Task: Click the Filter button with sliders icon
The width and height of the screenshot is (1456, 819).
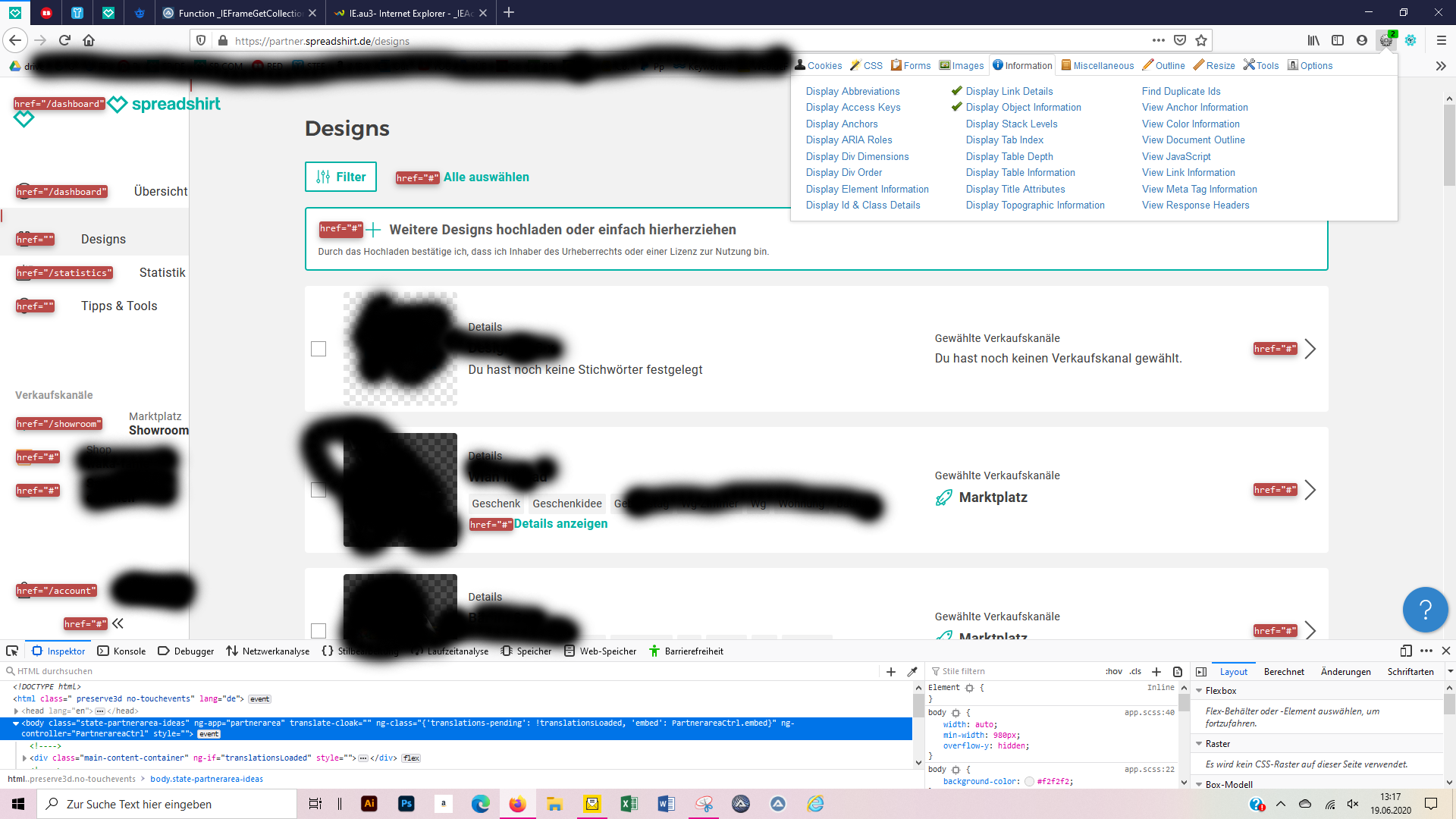Action: pos(340,177)
